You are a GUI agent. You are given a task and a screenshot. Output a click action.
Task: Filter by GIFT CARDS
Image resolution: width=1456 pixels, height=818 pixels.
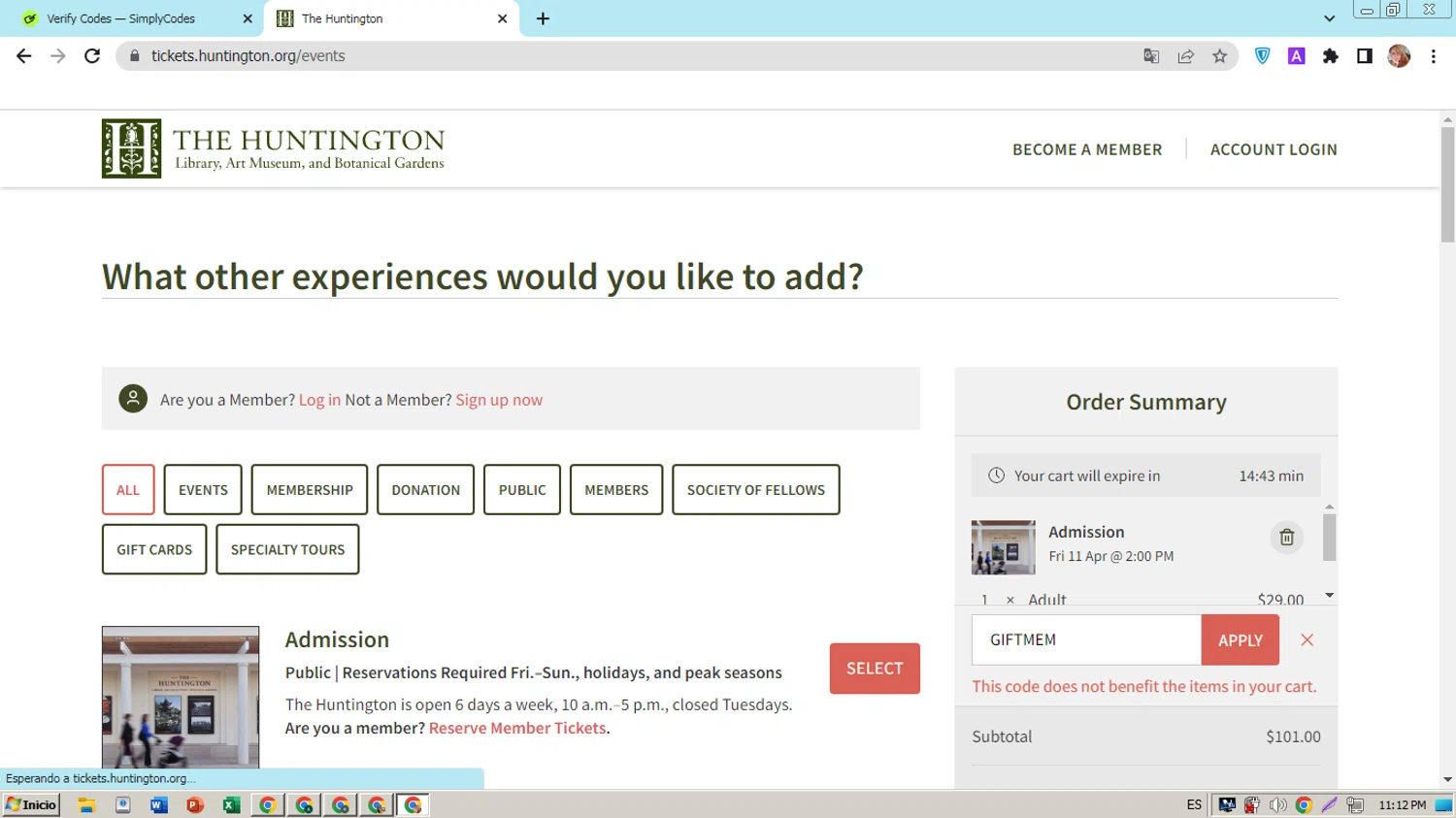coord(154,549)
